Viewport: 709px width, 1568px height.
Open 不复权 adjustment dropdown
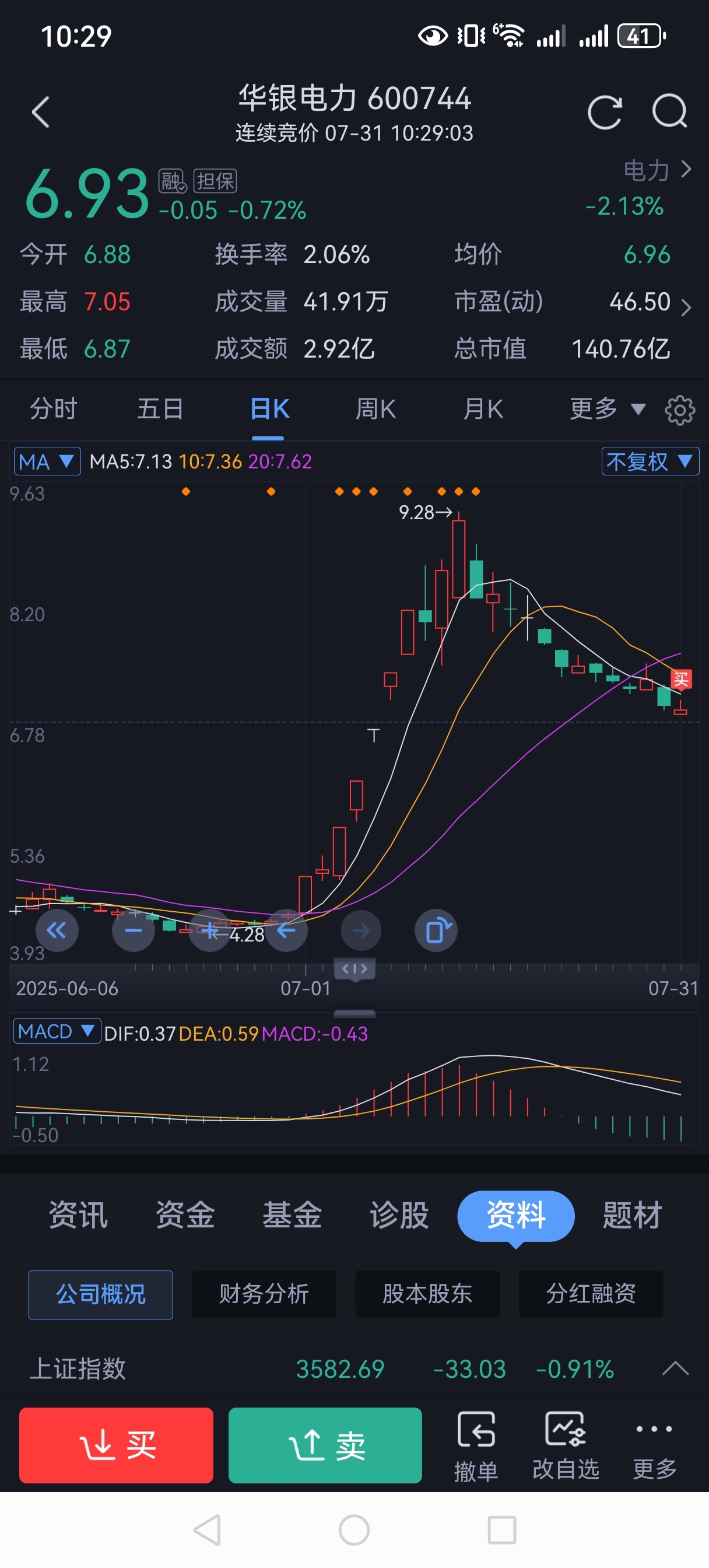[650, 461]
